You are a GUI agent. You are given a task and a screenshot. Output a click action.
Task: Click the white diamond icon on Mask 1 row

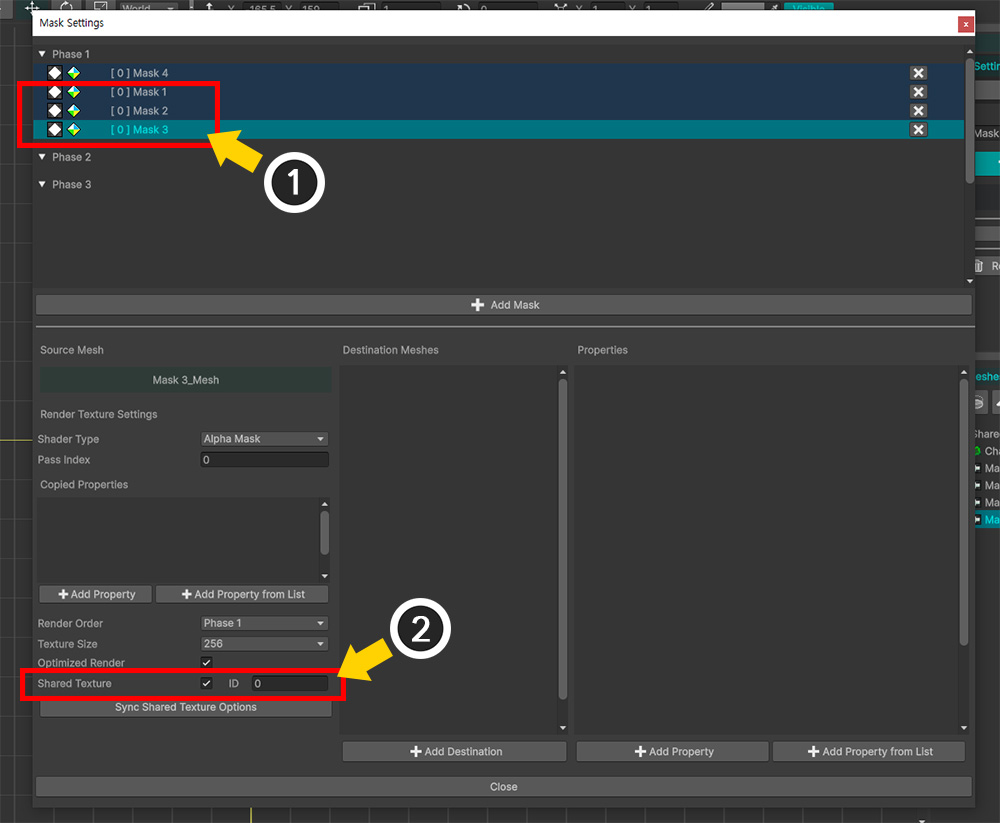coord(55,92)
